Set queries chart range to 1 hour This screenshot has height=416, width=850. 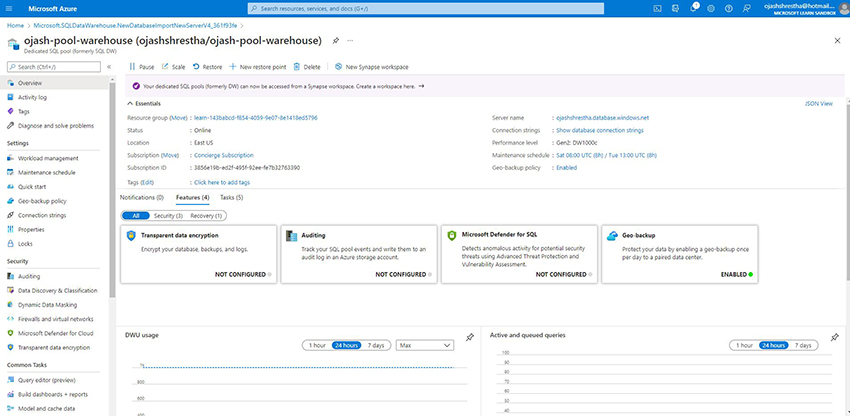point(744,345)
